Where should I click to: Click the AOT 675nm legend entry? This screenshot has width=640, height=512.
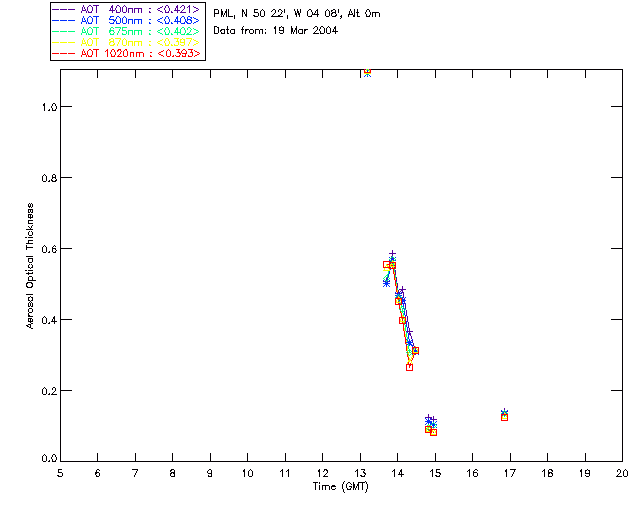pyautogui.click(x=126, y=31)
